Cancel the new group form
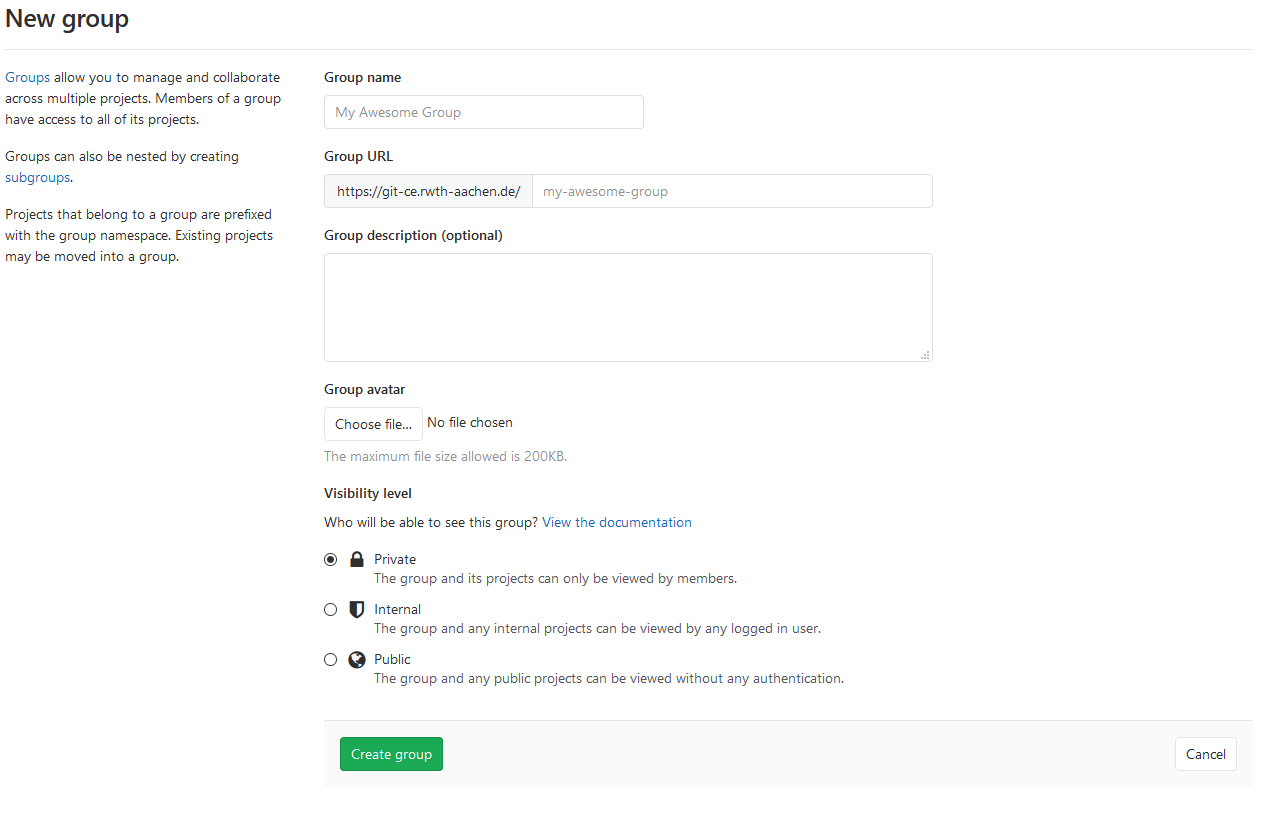 click(1206, 754)
